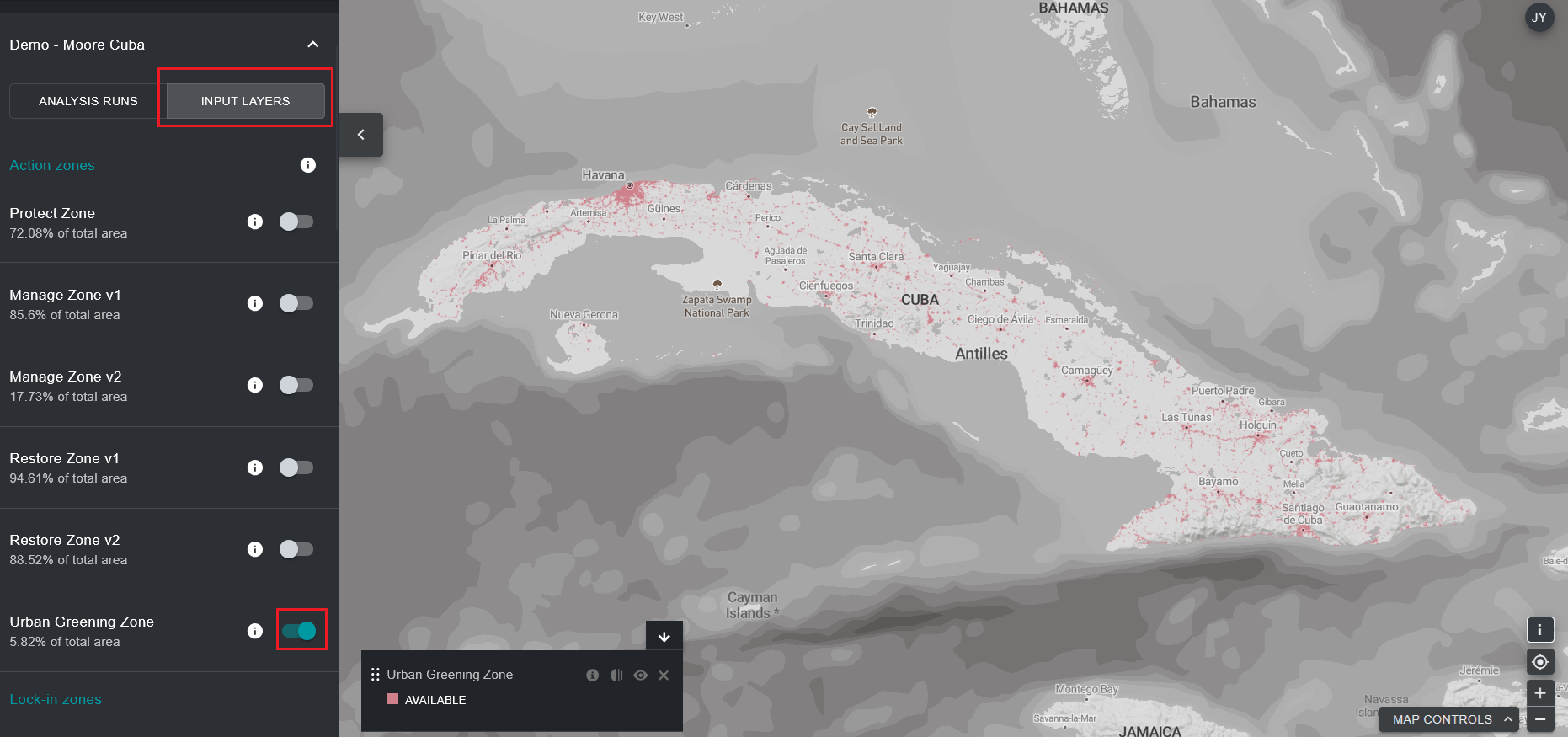1568x737 pixels.
Task: Select the INPUT LAYERS tab
Action: [x=245, y=101]
